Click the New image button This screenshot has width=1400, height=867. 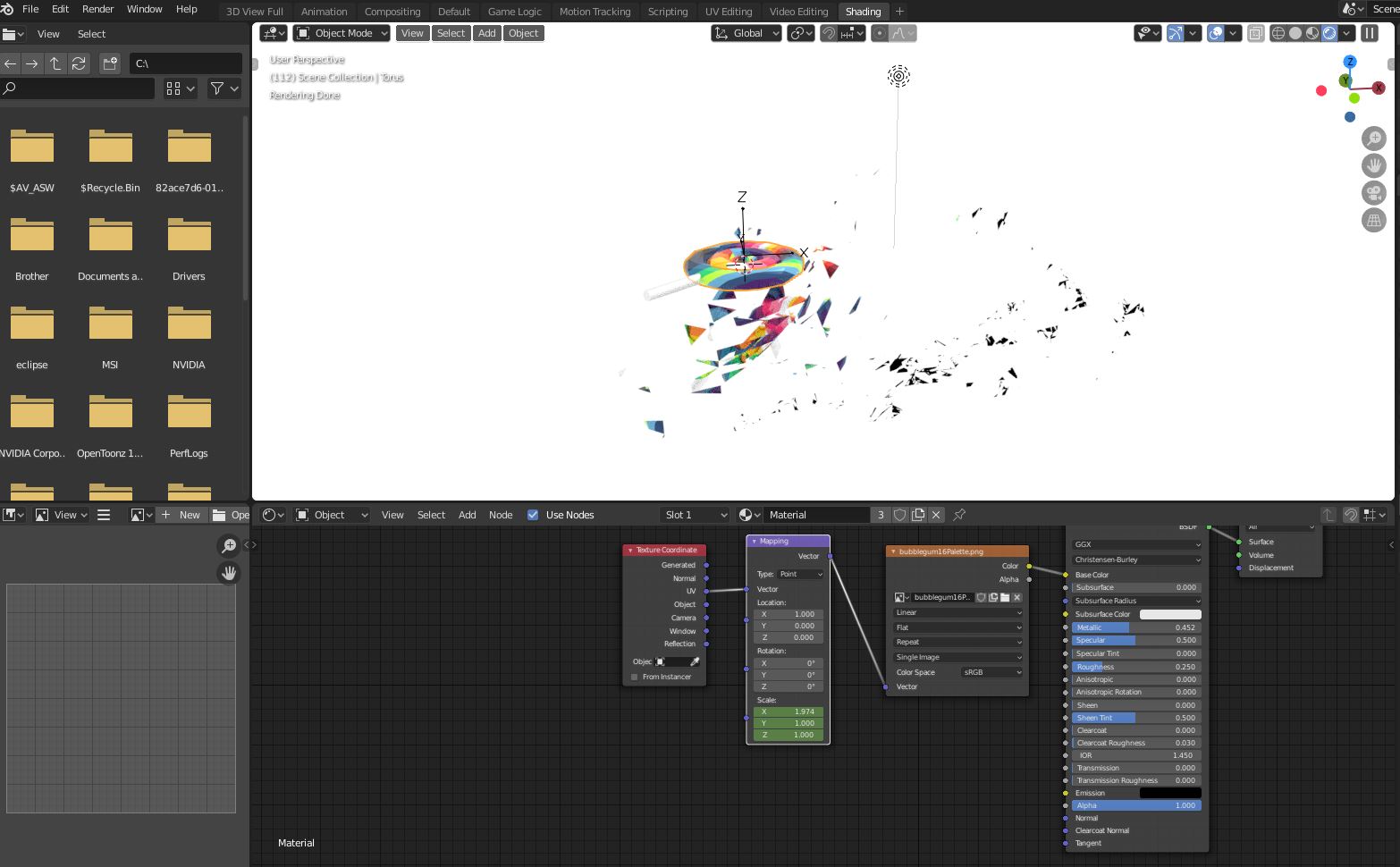[181, 515]
